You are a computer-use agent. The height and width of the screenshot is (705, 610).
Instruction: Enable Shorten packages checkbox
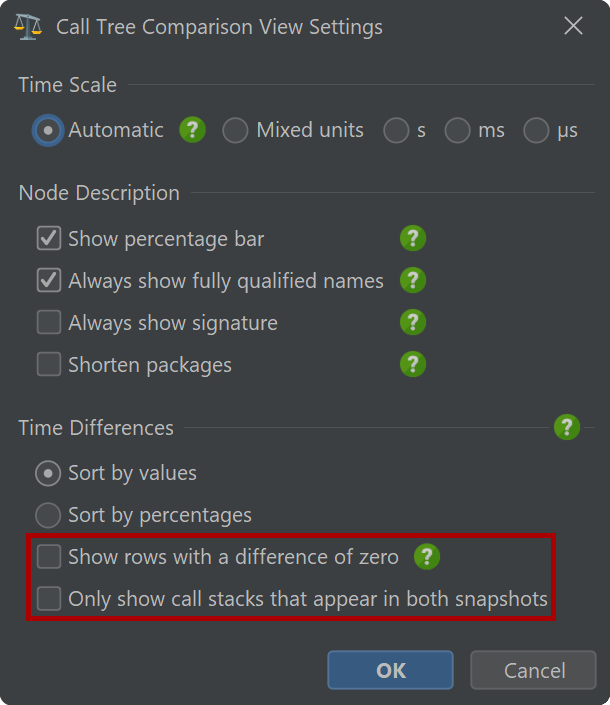click(49, 364)
